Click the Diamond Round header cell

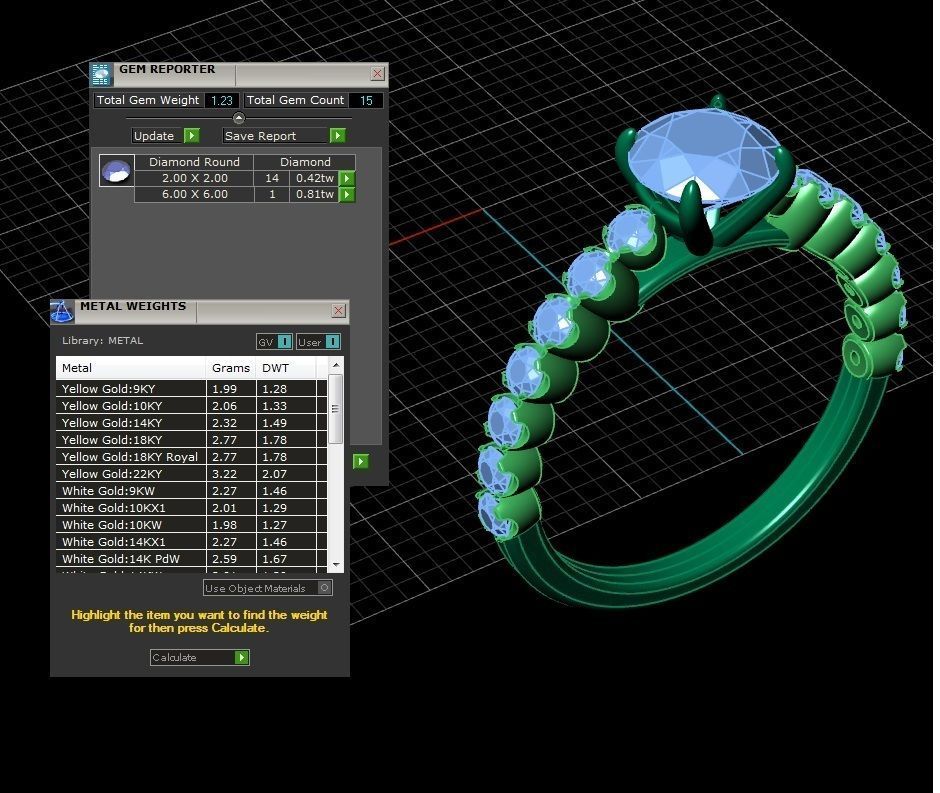(x=194, y=162)
